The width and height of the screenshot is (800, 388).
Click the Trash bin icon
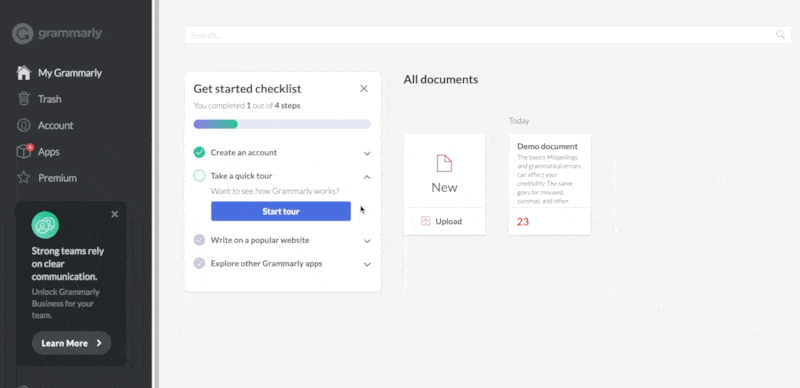click(x=23, y=99)
